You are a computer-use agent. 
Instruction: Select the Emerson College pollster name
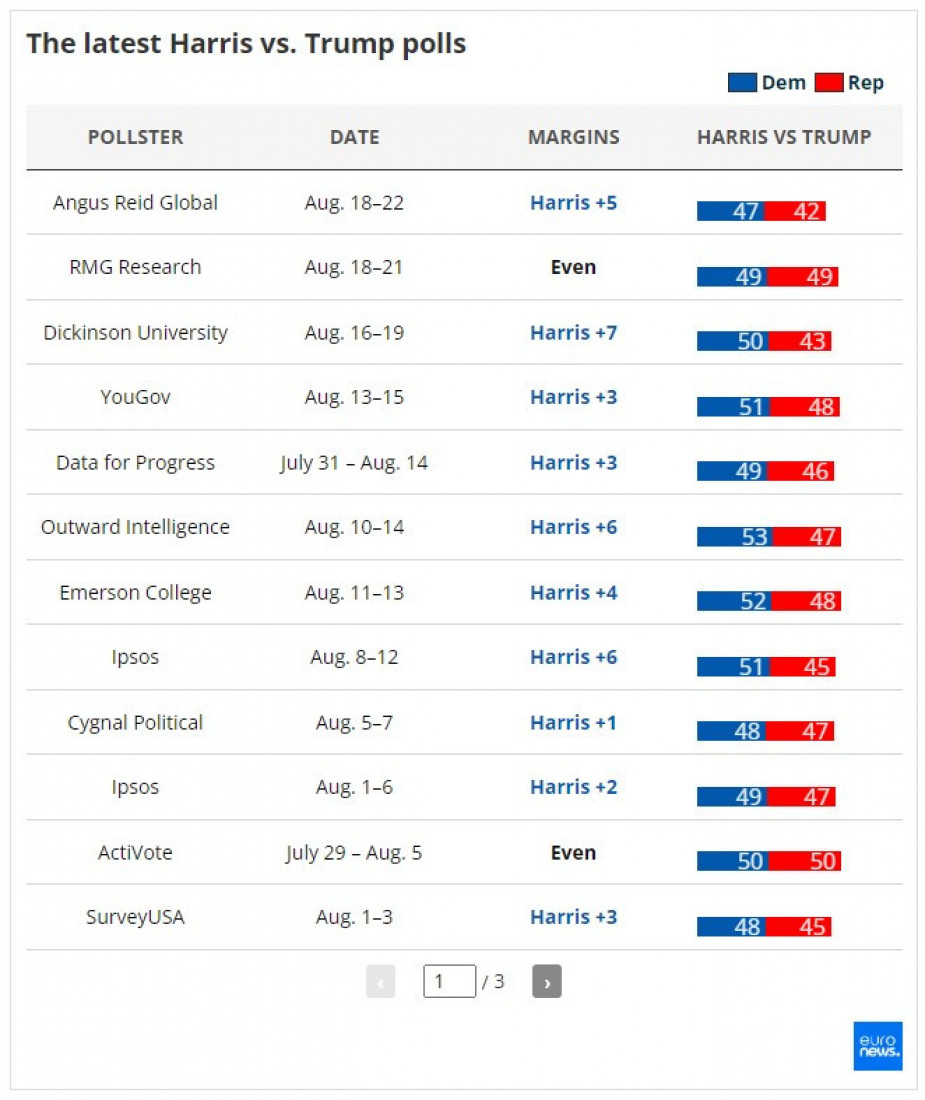coord(135,593)
